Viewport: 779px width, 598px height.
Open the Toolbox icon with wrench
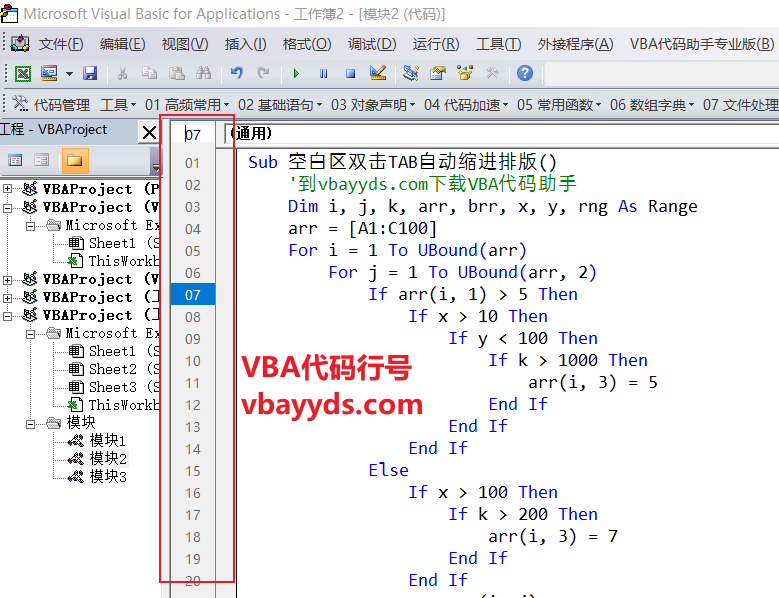(x=492, y=74)
